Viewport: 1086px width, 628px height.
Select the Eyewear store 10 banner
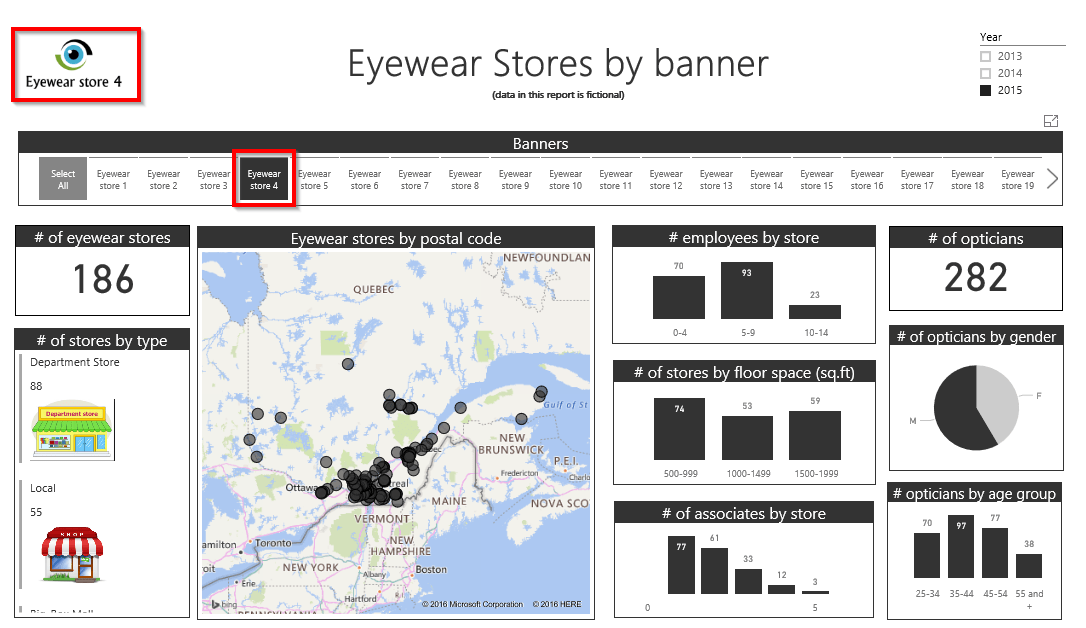click(x=565, y=180)
